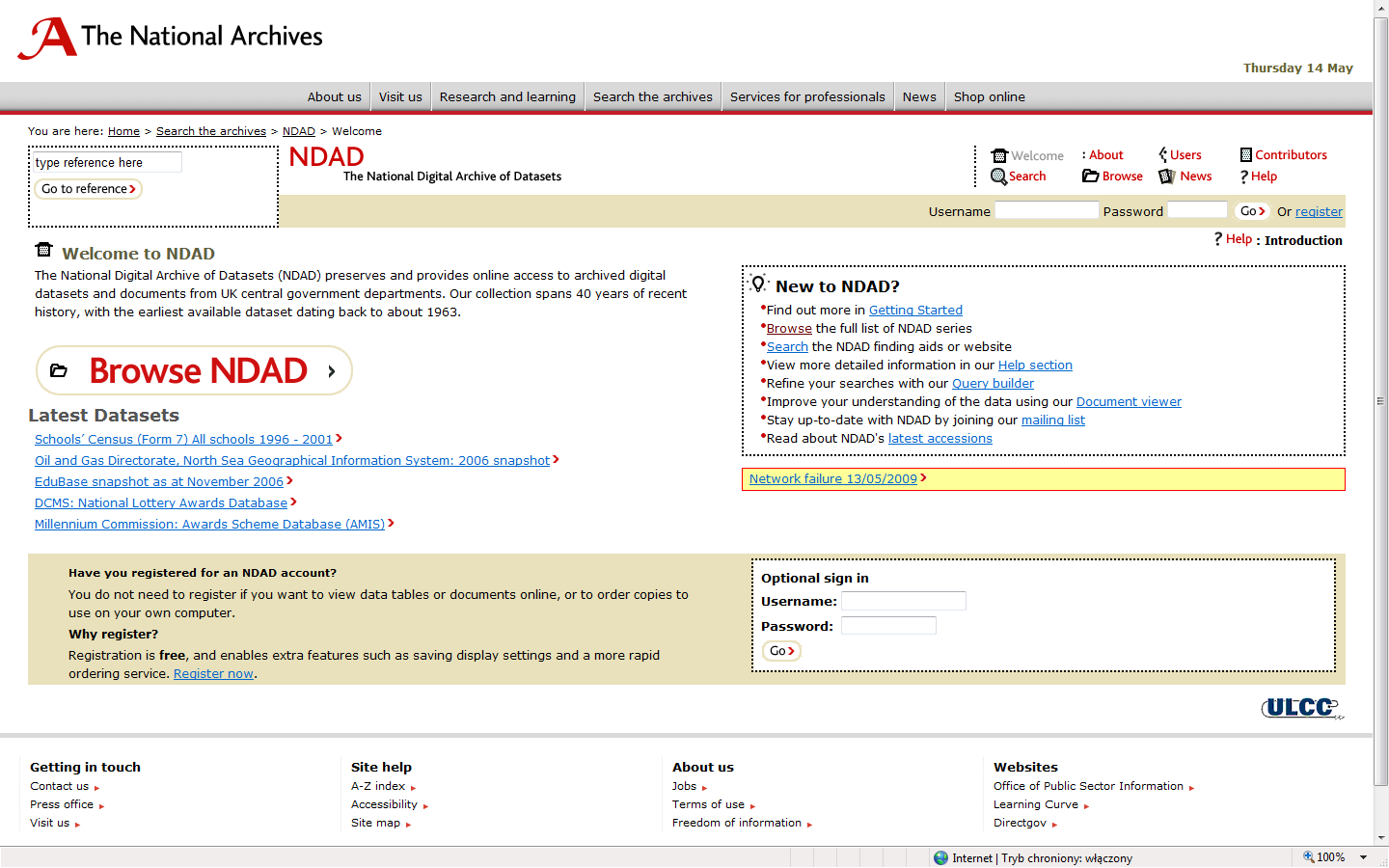1389x868 pixels.
Task: Open DCMS National Lottery Awards Database
Action: click(x=161, y=502)
